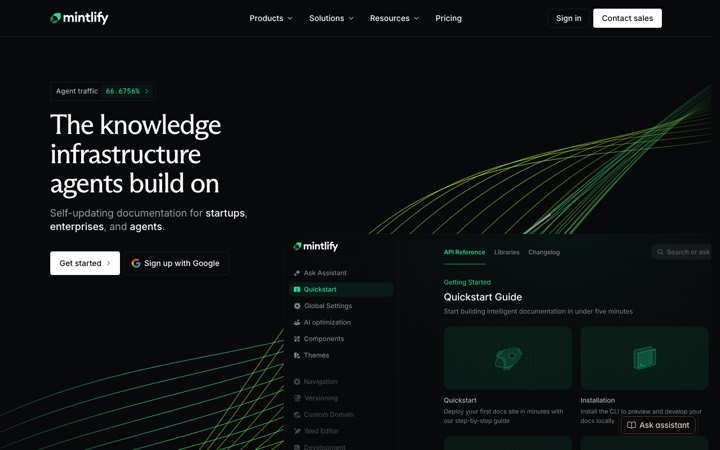The image size is (720, 450).
Task: Click the Custom Domain globe icon
Action: point(297,415)
